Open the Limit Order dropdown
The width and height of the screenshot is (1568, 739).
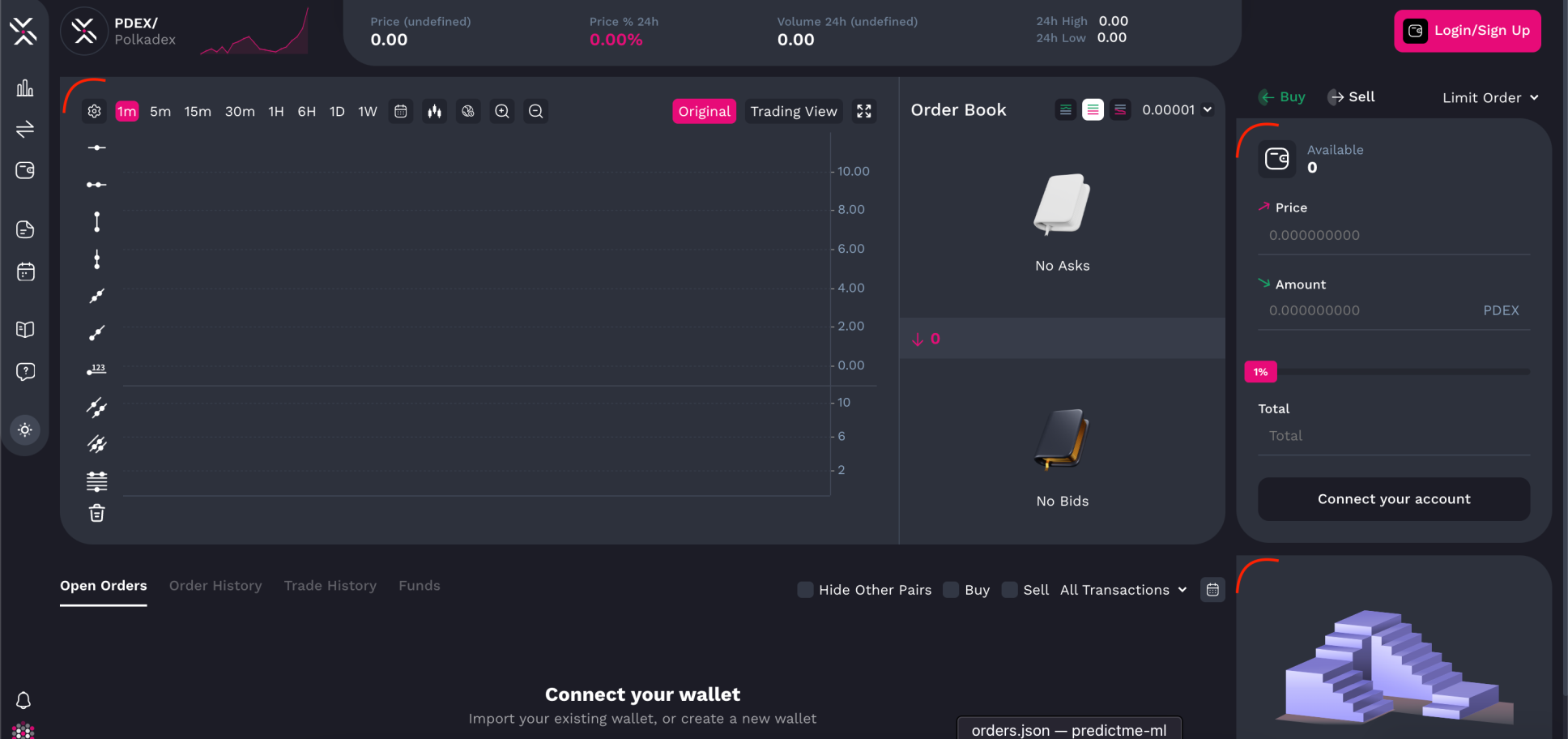click(1490, 97)
